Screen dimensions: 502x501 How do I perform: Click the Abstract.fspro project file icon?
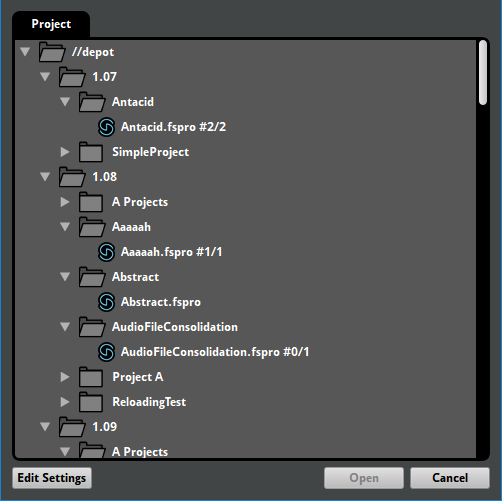[107, 302]
